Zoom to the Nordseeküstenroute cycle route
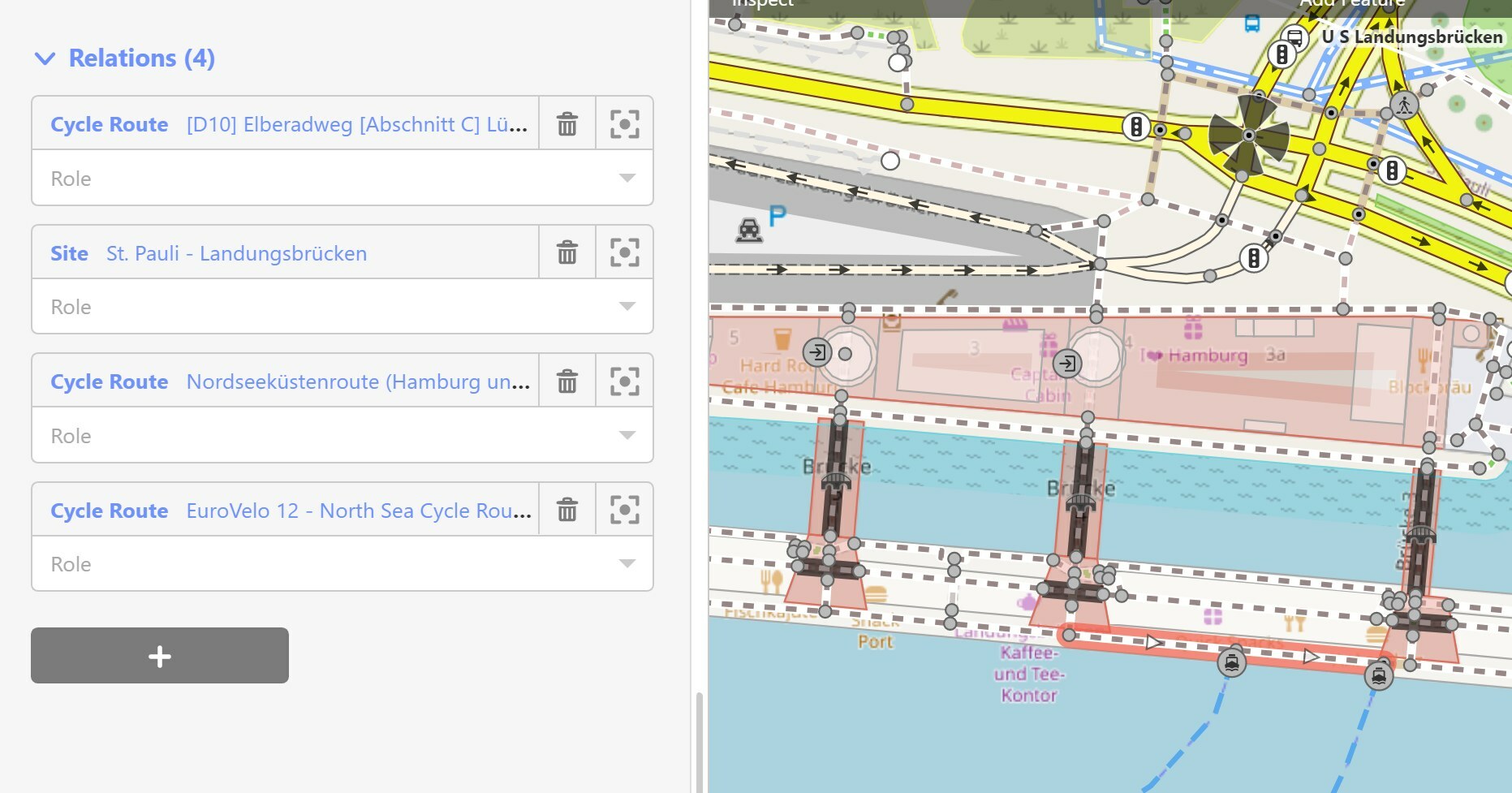Screen dimensions: 1512x793 (624, 381)
